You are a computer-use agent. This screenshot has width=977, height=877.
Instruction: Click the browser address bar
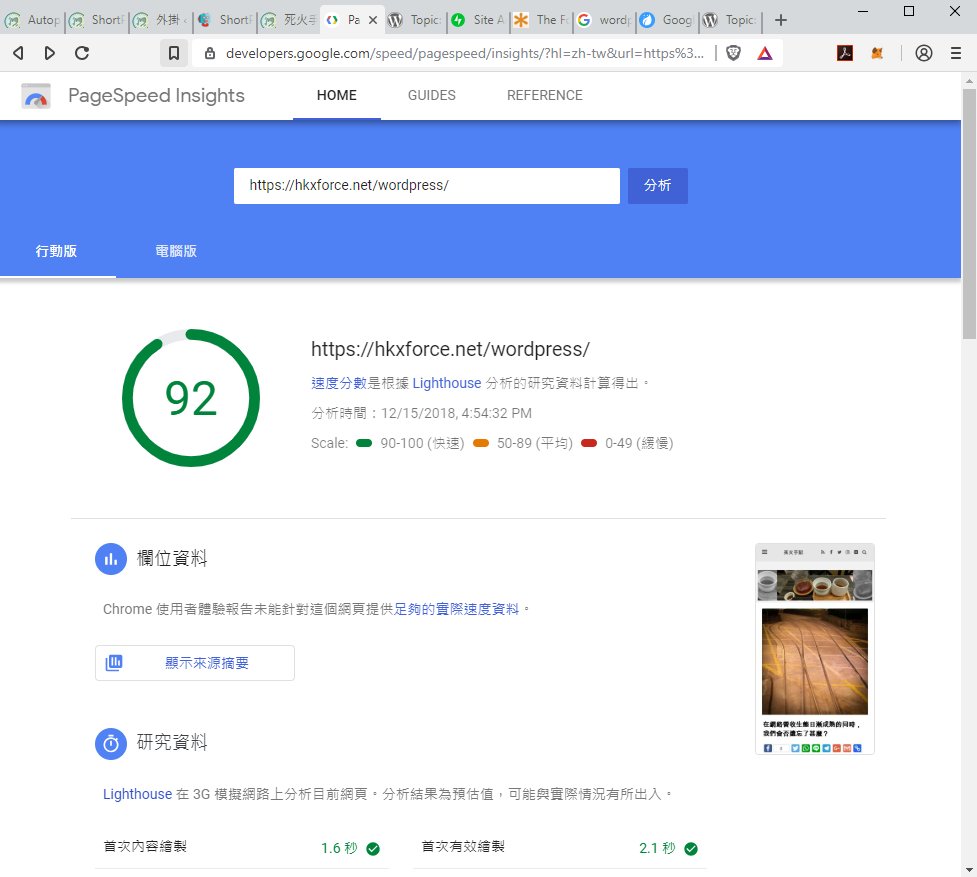point(464,54)
